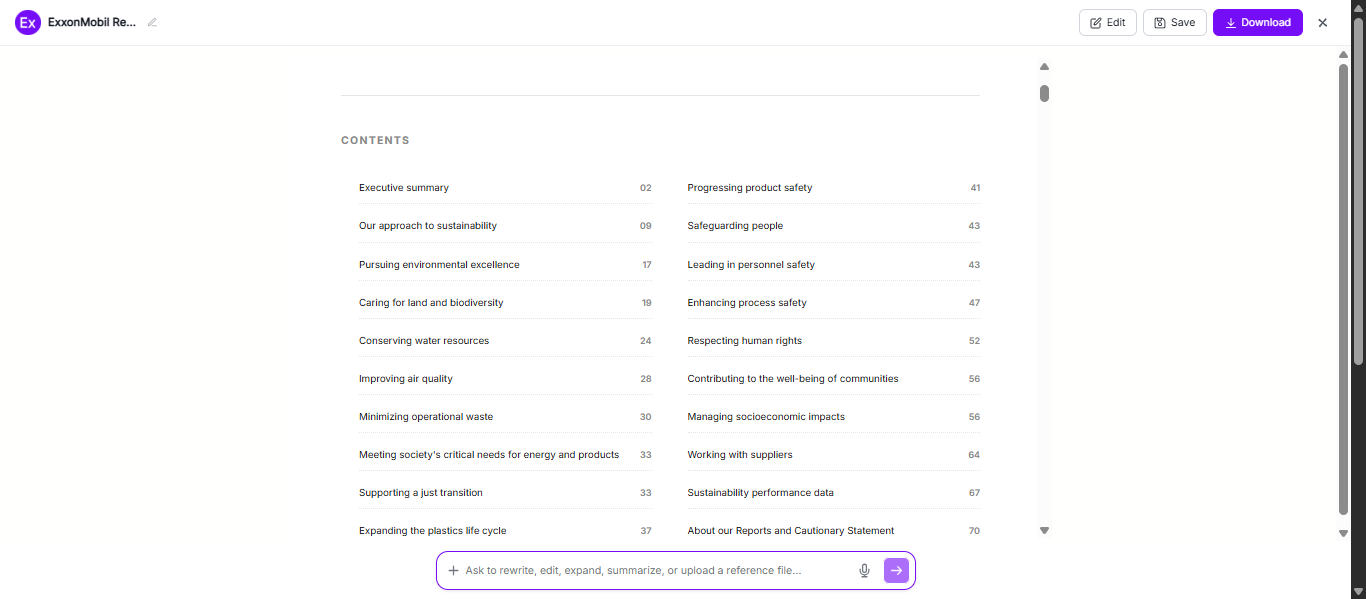Click page number 30 in contents
1366x599 pixels.
[x=646, y=417]
